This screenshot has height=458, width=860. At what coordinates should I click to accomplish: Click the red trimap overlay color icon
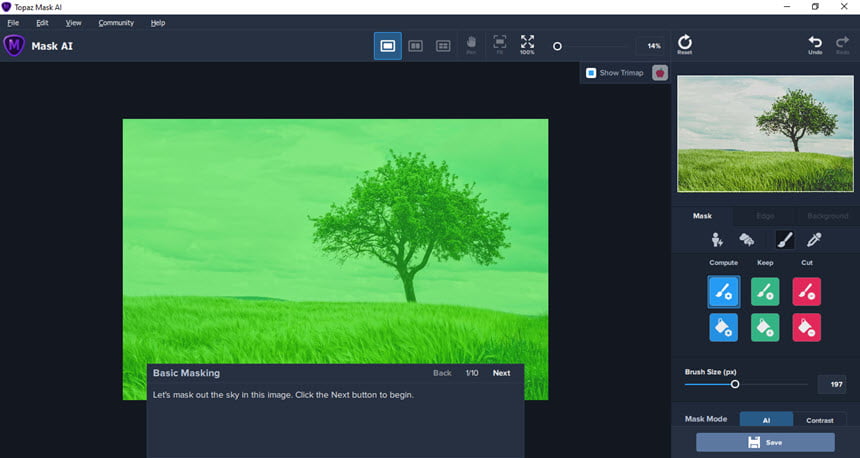coord(660,72)
